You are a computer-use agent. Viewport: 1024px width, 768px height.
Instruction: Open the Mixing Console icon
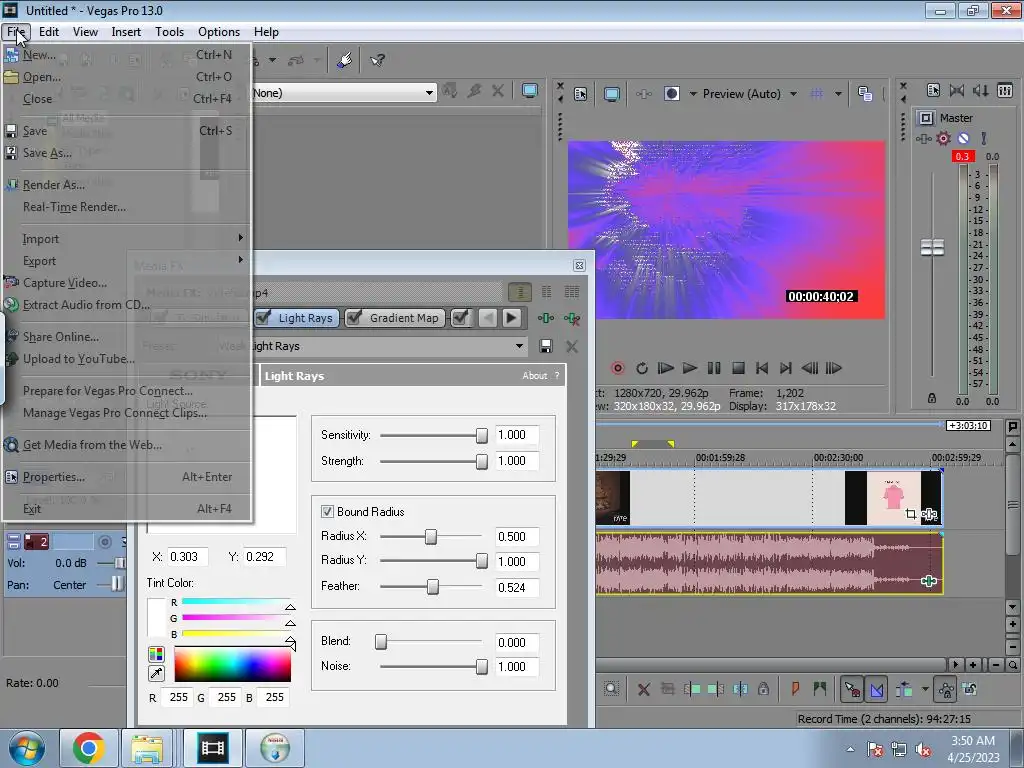pos(1005,90)
